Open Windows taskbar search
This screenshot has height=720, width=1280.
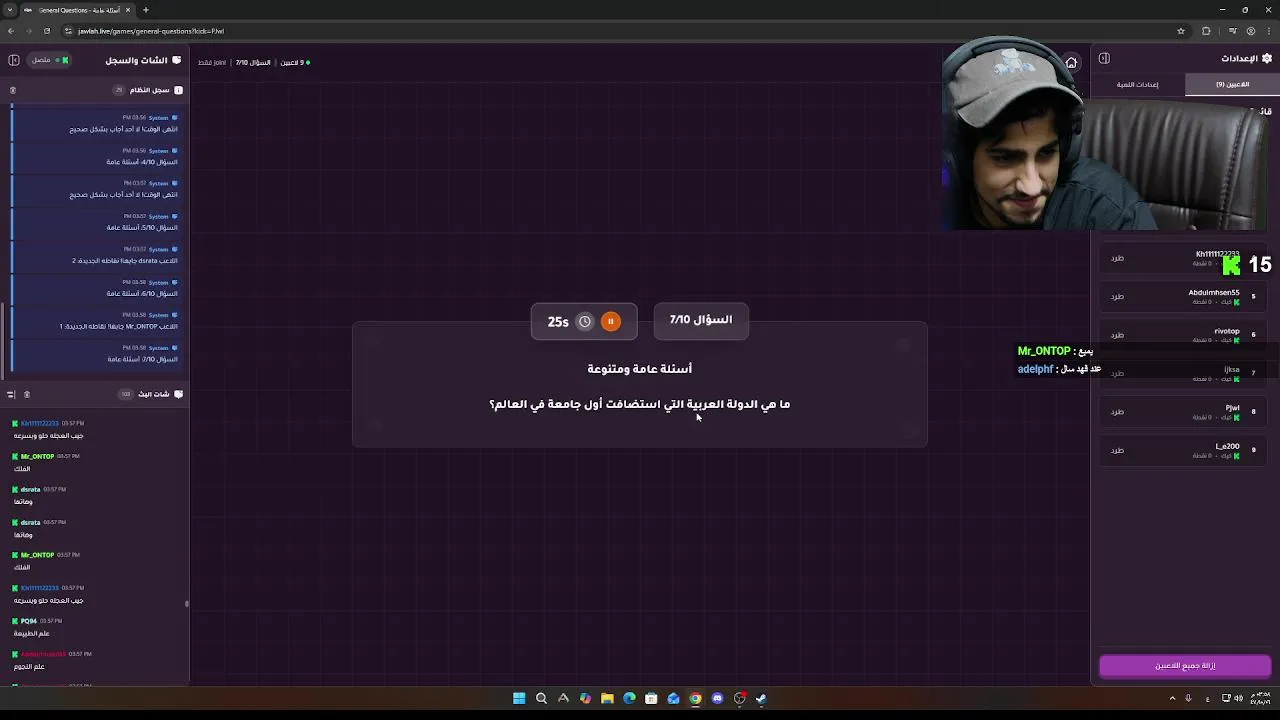541,698
